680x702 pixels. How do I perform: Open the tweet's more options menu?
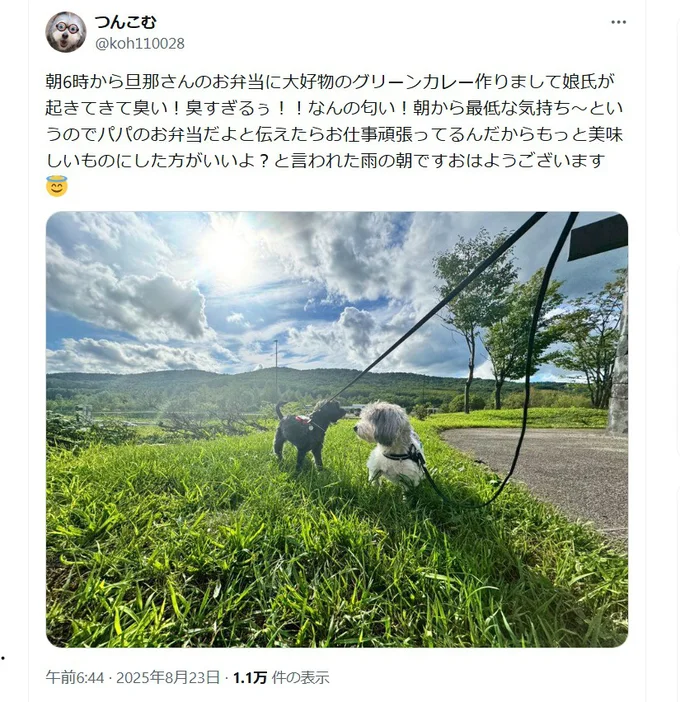point(618,22)
